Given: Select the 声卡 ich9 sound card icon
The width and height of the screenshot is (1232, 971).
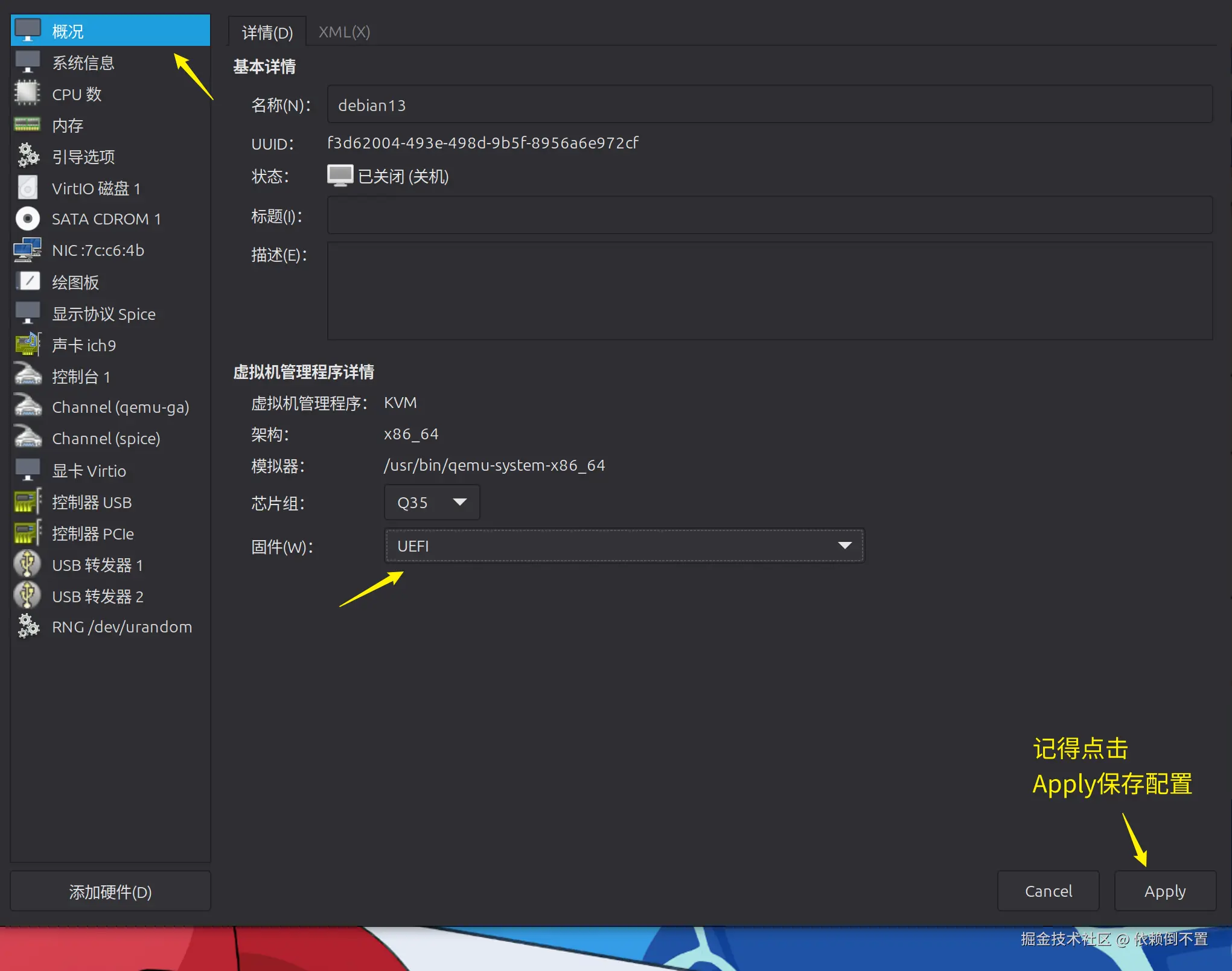Looking at the screenshot, I should pyautogui.click(x=27, y=345).
